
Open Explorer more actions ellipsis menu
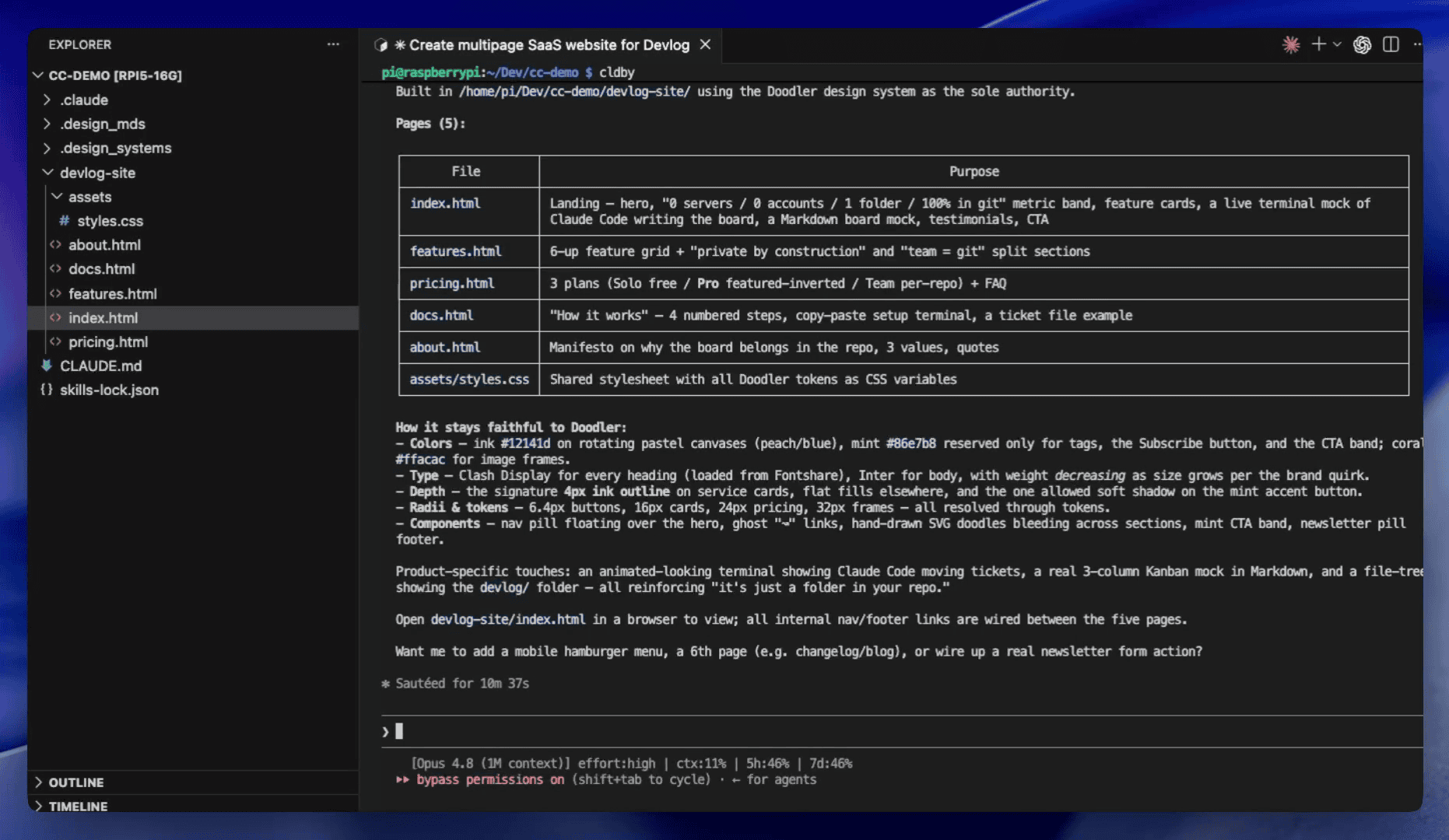point(333,44)
